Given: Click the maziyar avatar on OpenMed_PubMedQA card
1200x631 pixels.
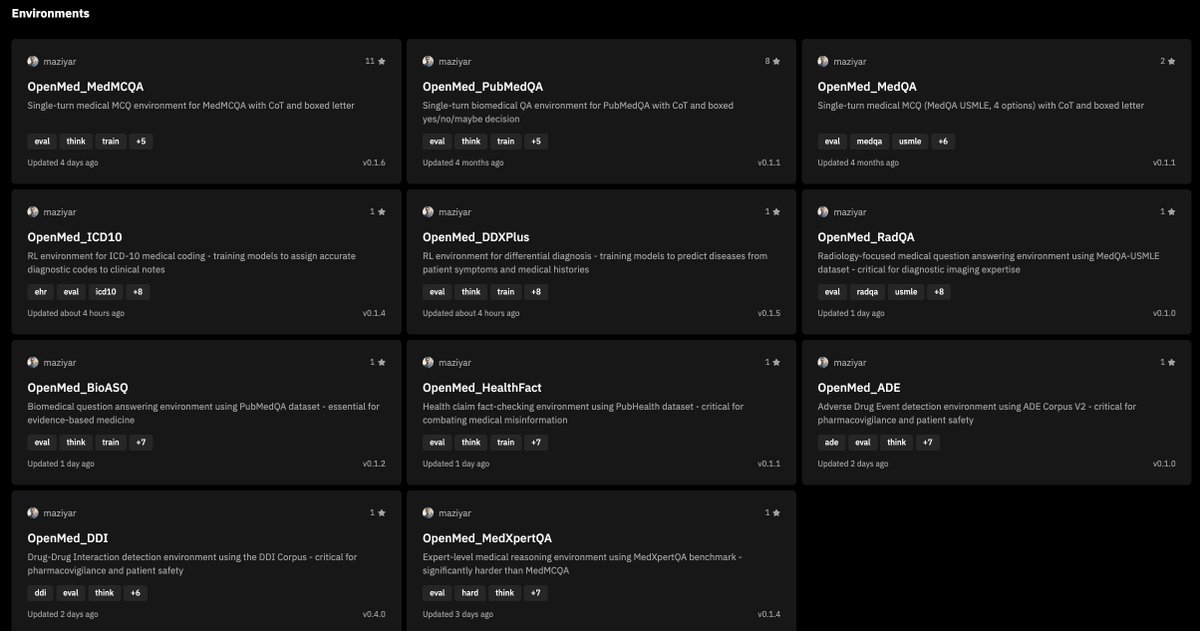Looking at the screenshot, I should click(x=428, y=61).
